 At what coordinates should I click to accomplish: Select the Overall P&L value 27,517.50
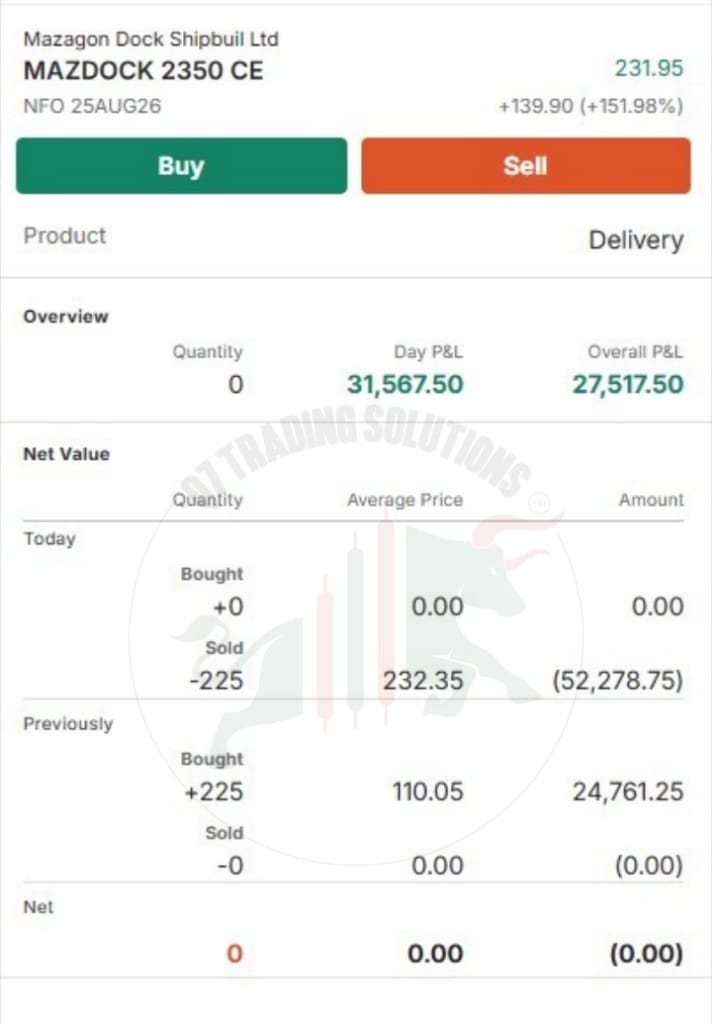(x=628, y=384)
